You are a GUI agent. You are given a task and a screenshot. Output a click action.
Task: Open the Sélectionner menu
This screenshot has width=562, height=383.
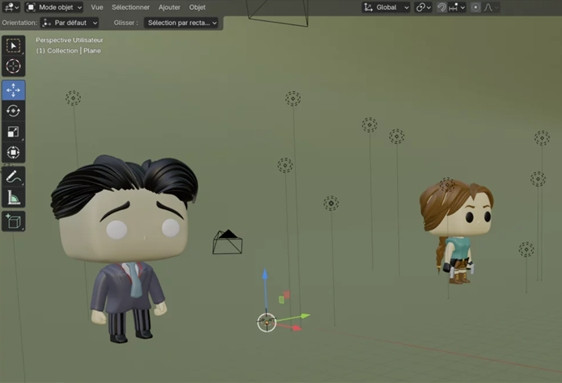pos(130,7)
